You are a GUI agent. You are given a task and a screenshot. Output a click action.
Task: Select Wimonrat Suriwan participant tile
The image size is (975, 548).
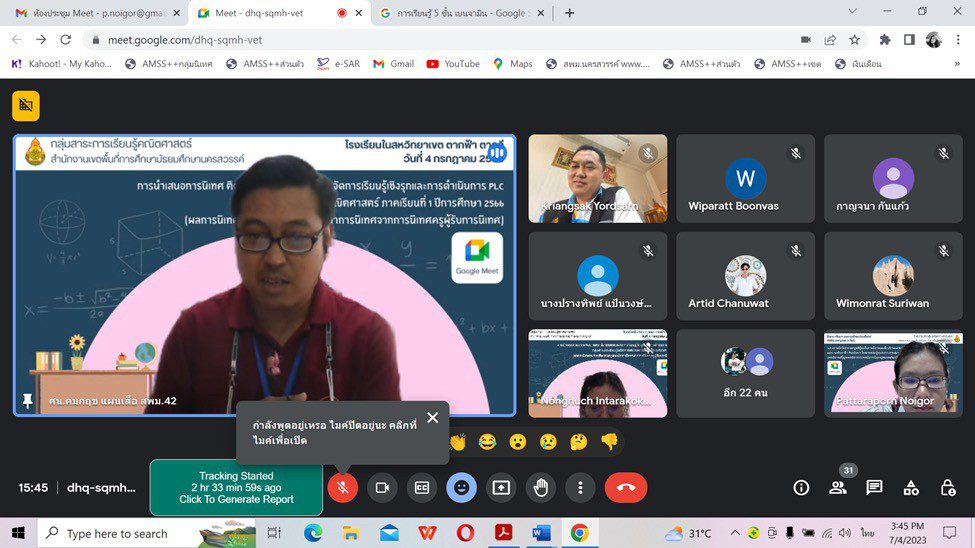(x=893, y=276)
